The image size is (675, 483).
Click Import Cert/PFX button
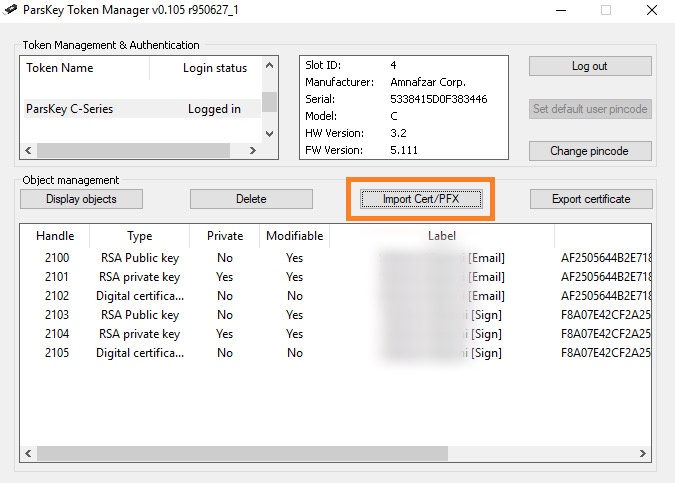coord(421,199)
